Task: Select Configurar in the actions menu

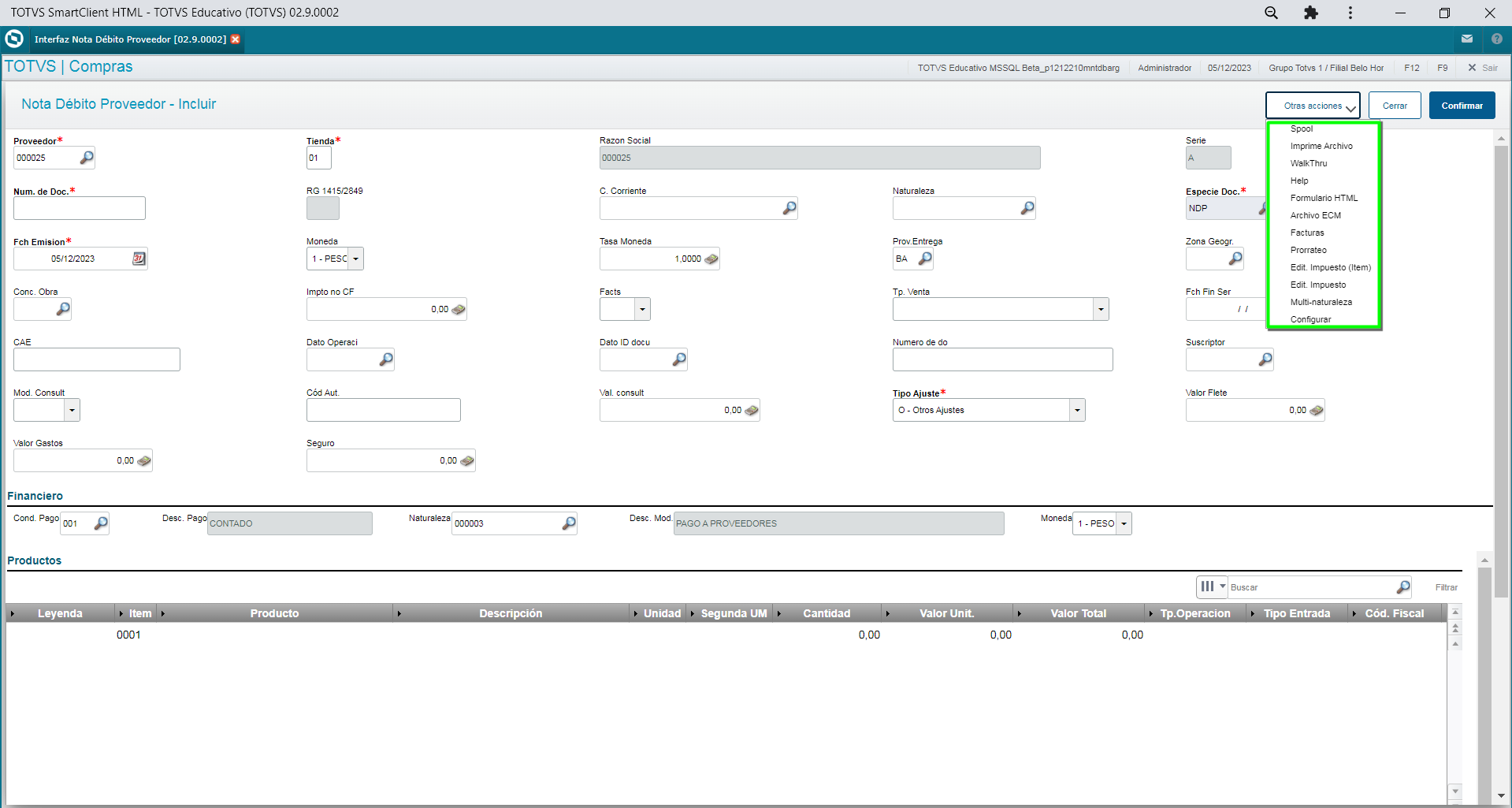Action: (x=1310, y=319)
